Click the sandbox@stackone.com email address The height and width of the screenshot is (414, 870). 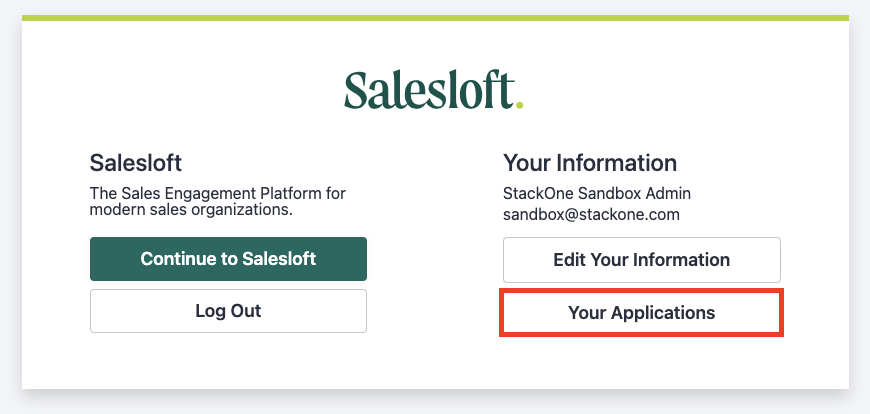[x=591, y=215]
